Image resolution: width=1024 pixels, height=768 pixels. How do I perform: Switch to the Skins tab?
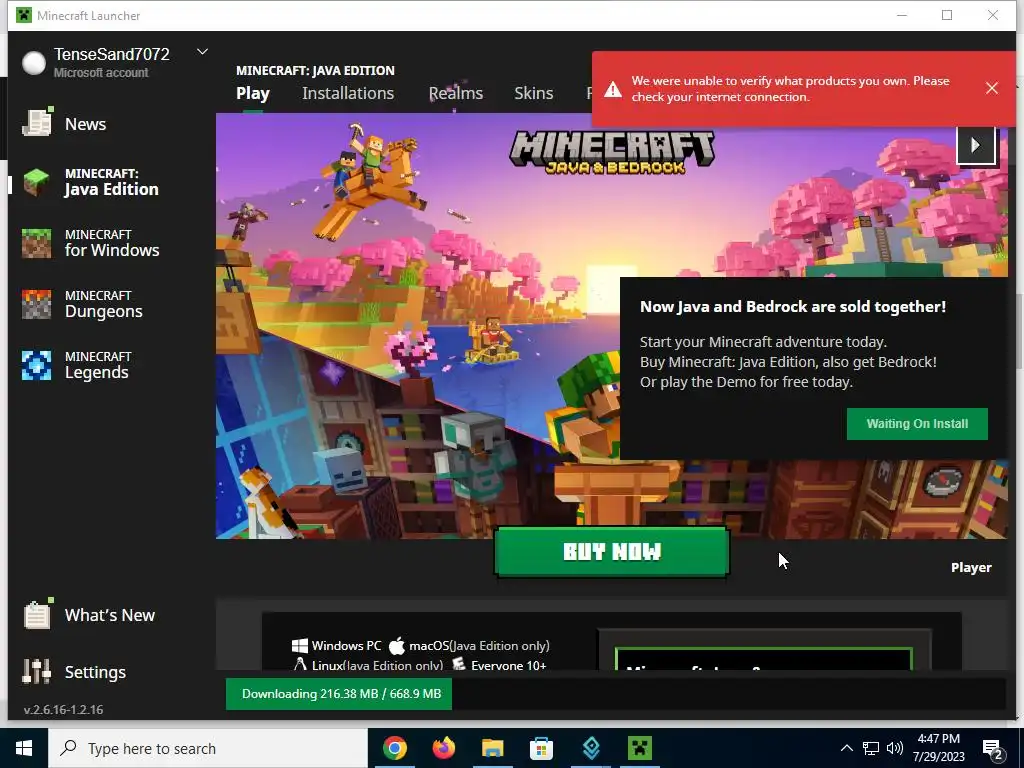pyautogui.click(x=534, y=93)
